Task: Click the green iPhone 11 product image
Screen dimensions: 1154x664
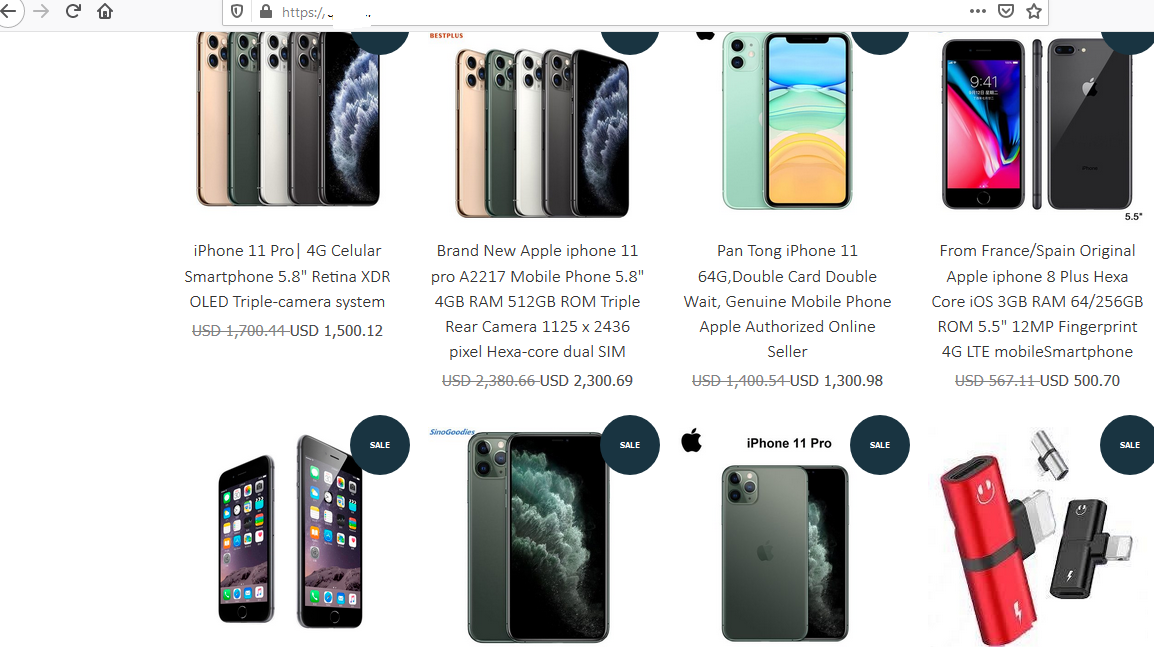Action: [x=787, y=121]
